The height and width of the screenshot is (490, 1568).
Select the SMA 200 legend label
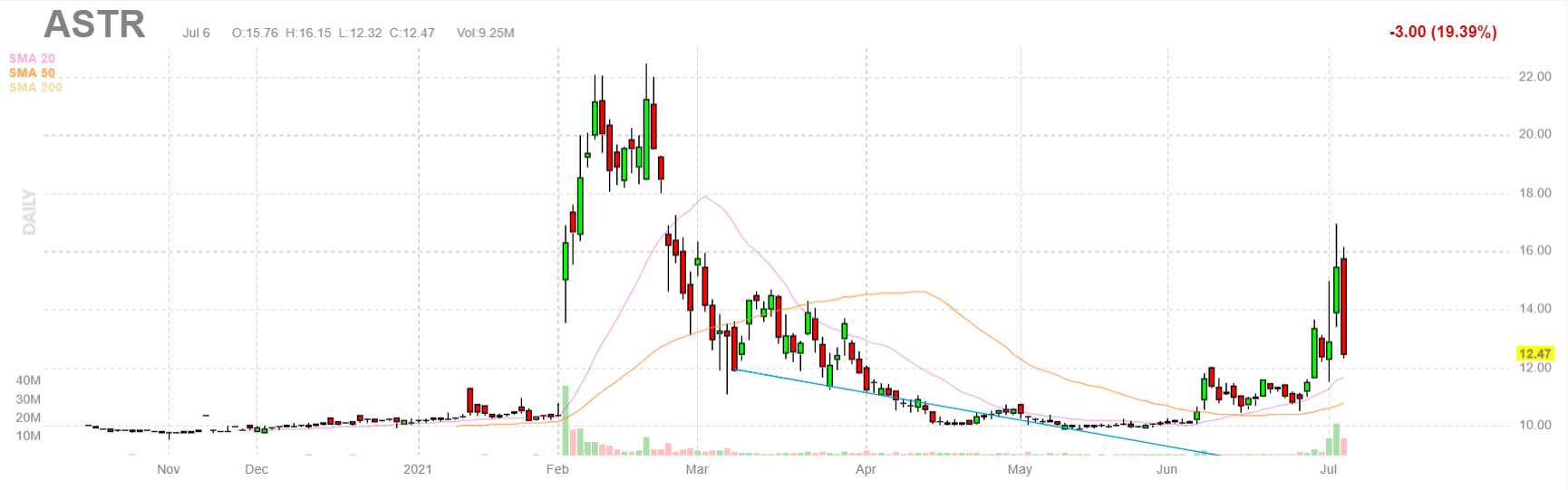point(35,87)
